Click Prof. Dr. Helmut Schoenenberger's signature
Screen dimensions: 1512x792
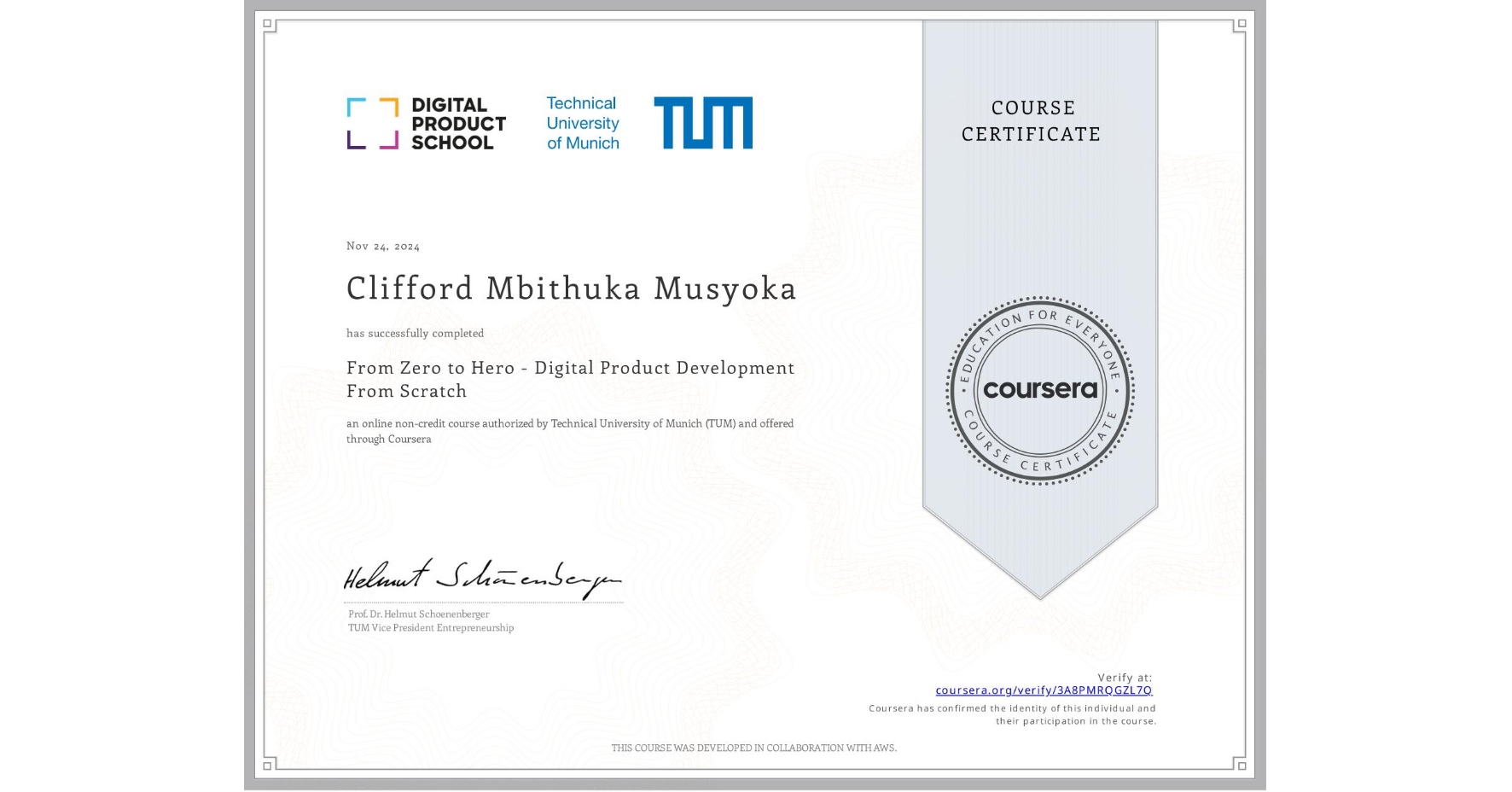click(482, 579)
